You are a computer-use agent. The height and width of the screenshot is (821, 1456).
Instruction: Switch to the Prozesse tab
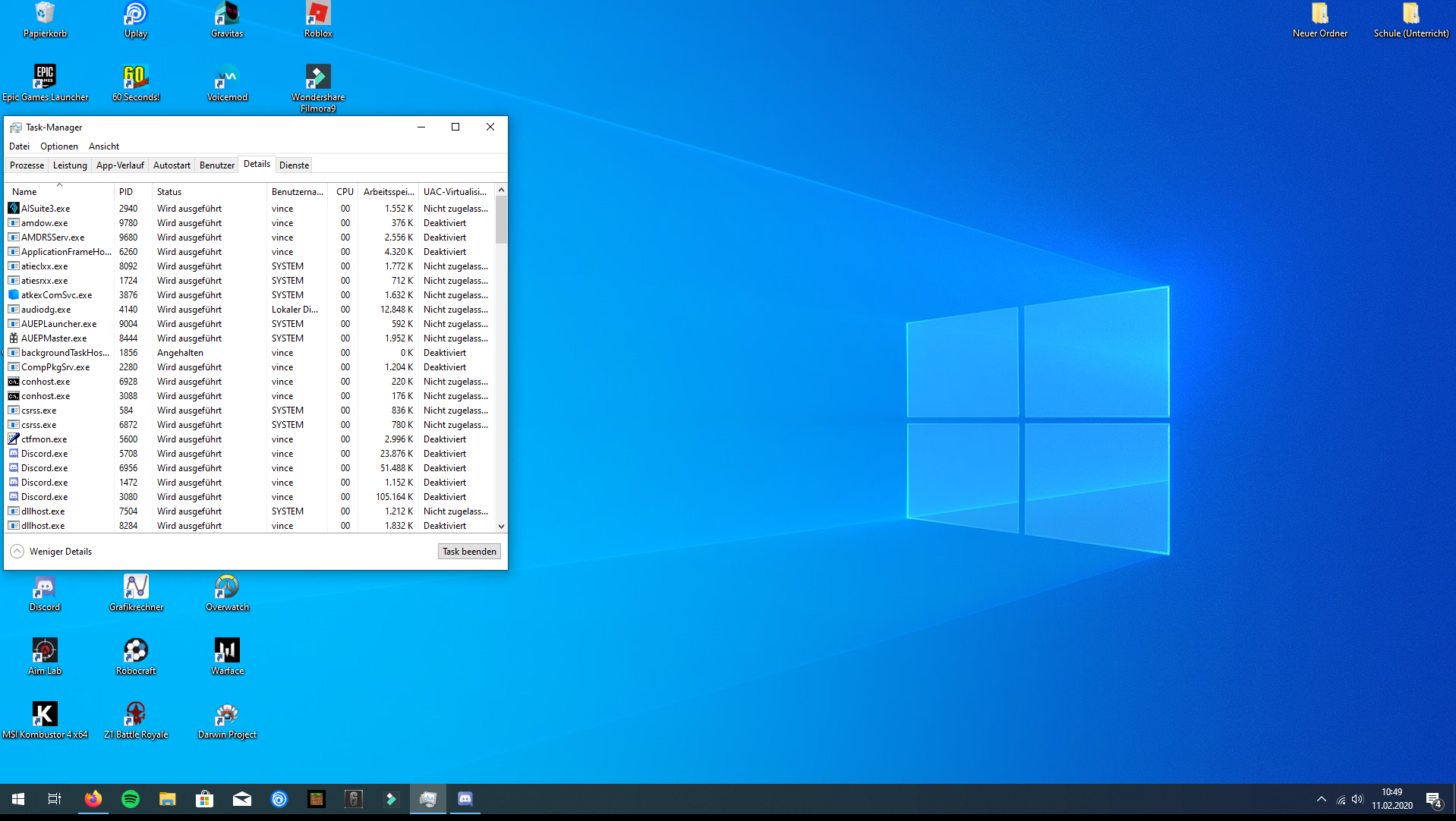click(27, 165)
